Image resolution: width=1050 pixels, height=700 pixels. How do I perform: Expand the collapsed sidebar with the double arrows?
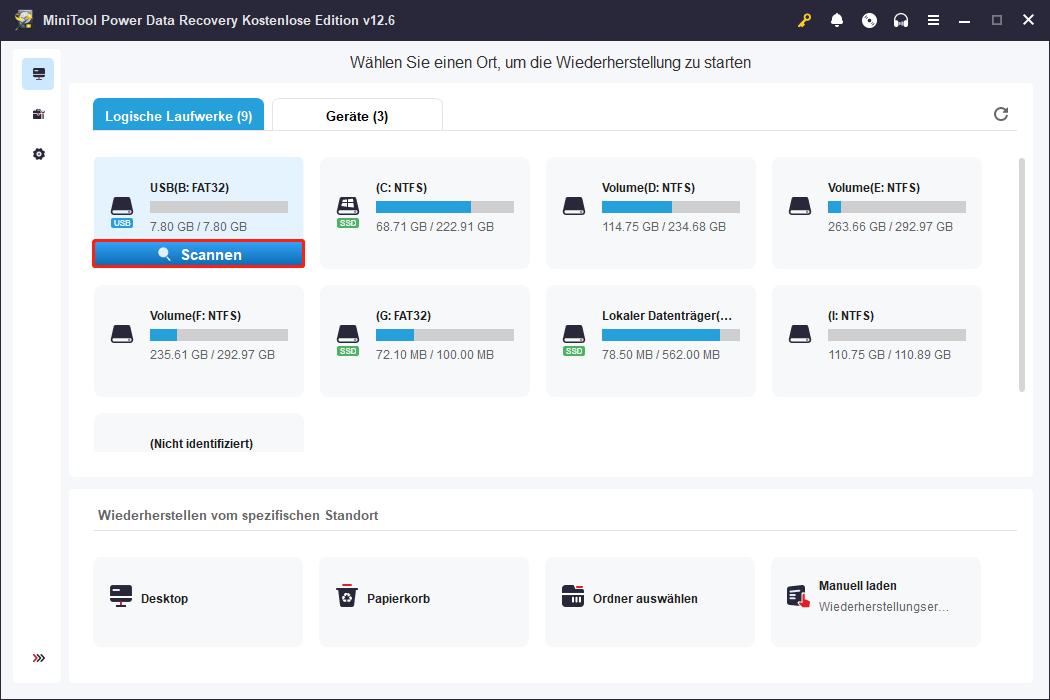(x=38, y=658)
